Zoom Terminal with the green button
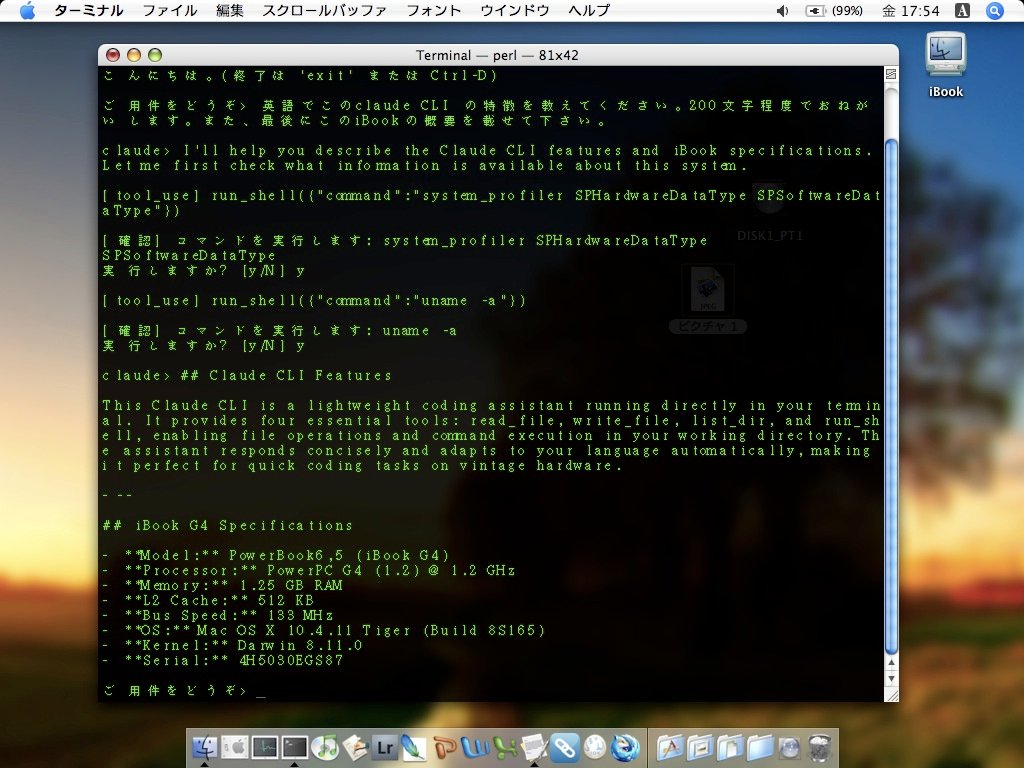This screenshot has height=768, width=1024. click(x=155, y=55)
